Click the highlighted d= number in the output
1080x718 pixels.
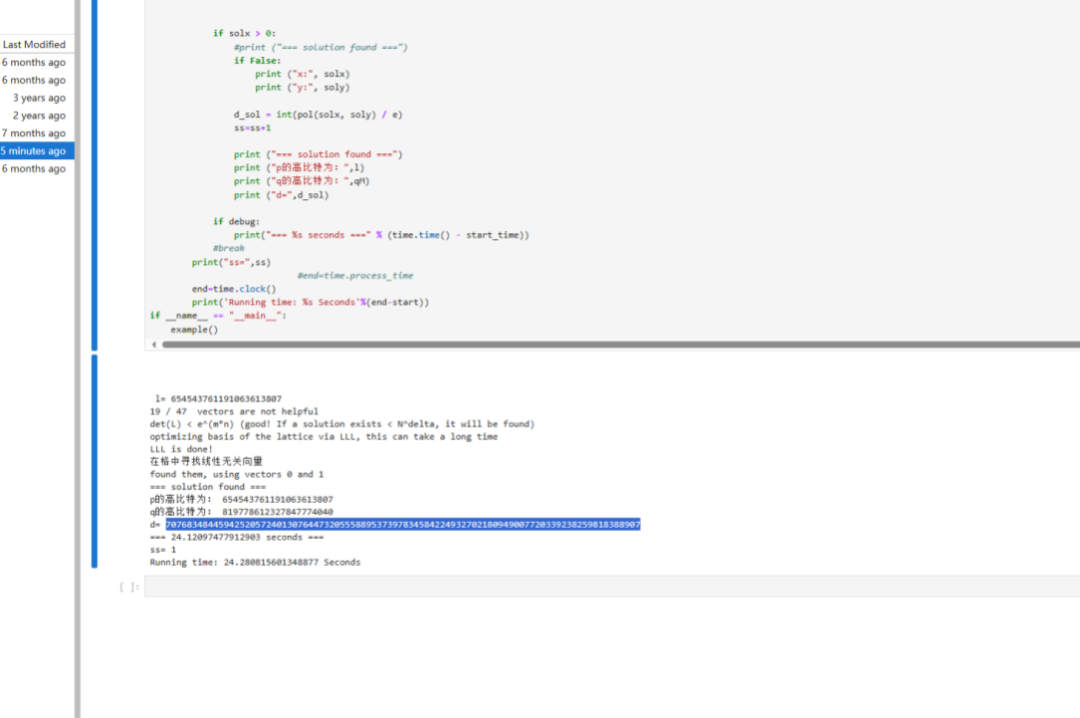point(402,524)
